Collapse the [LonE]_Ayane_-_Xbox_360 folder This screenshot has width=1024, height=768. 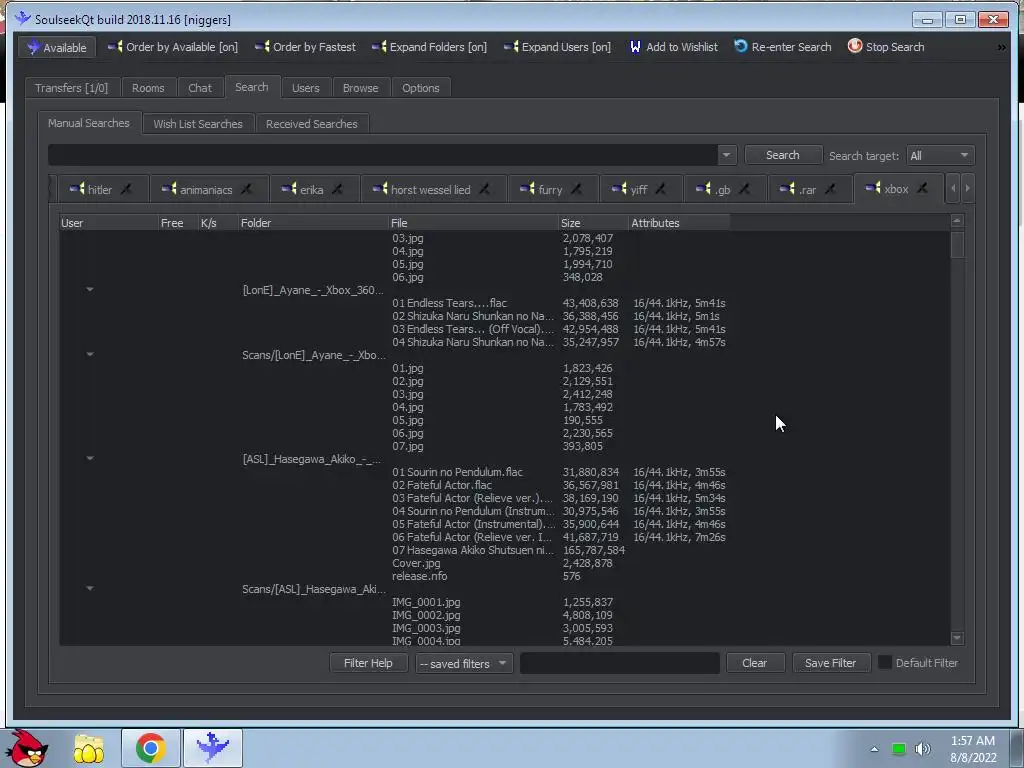(x=90, y=289)
